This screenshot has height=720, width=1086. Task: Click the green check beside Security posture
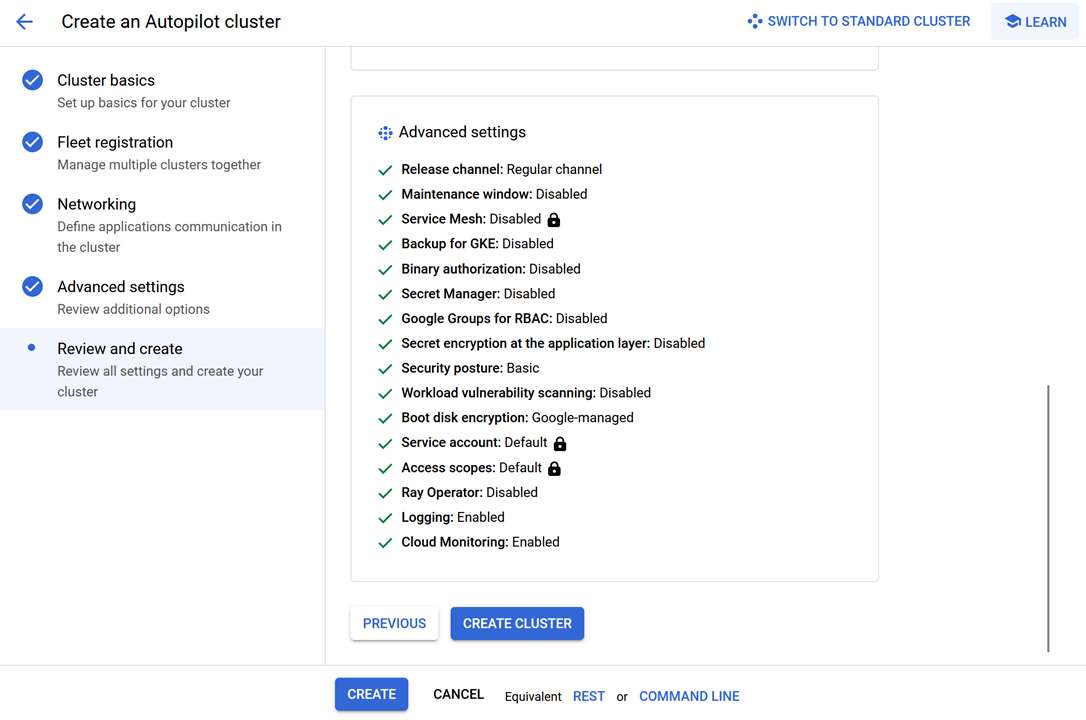coord(385,369)
